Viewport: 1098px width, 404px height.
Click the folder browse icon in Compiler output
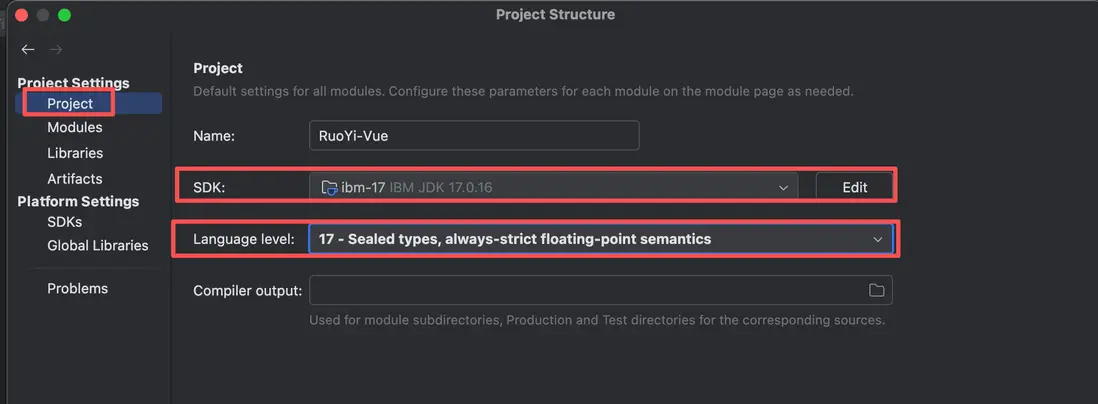[876, 290]
